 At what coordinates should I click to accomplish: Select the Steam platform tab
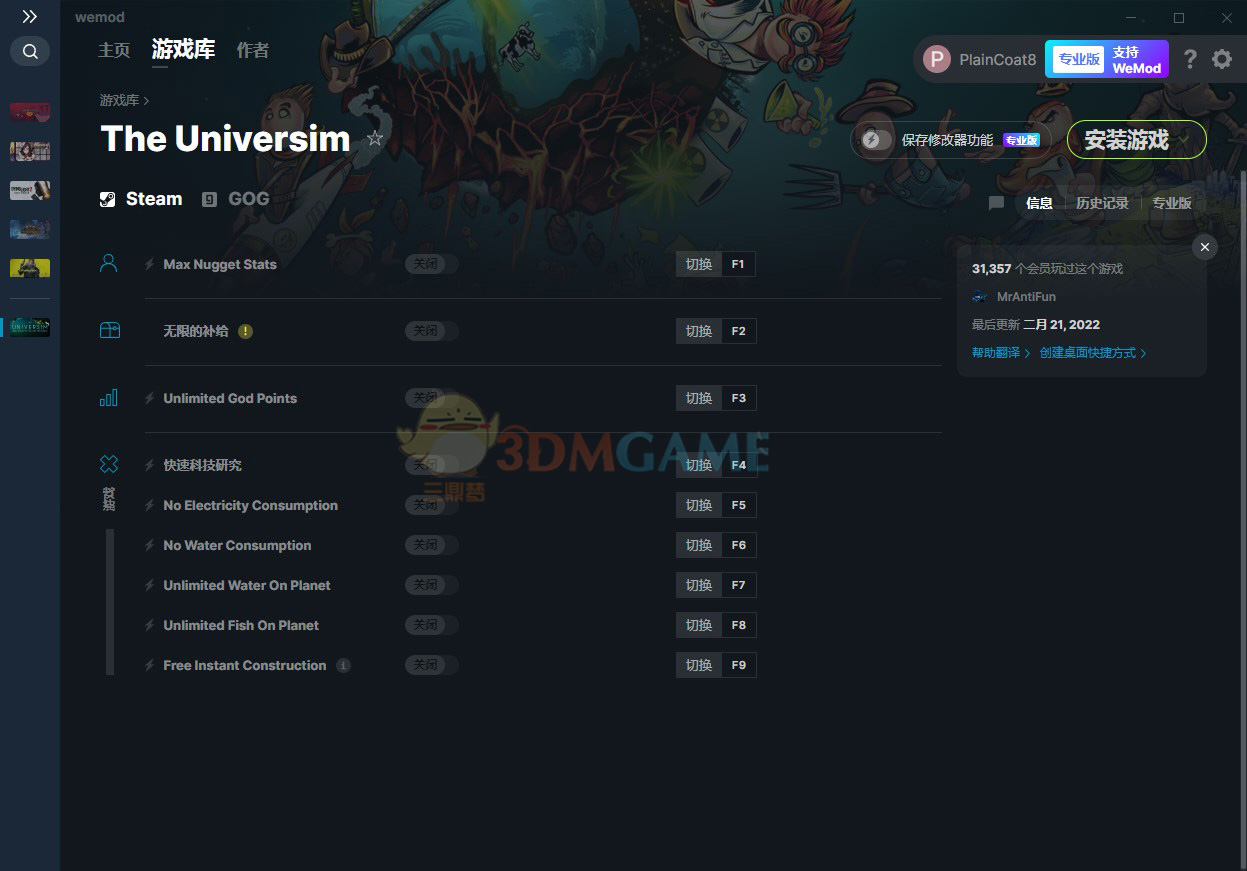tap(141, 199)
